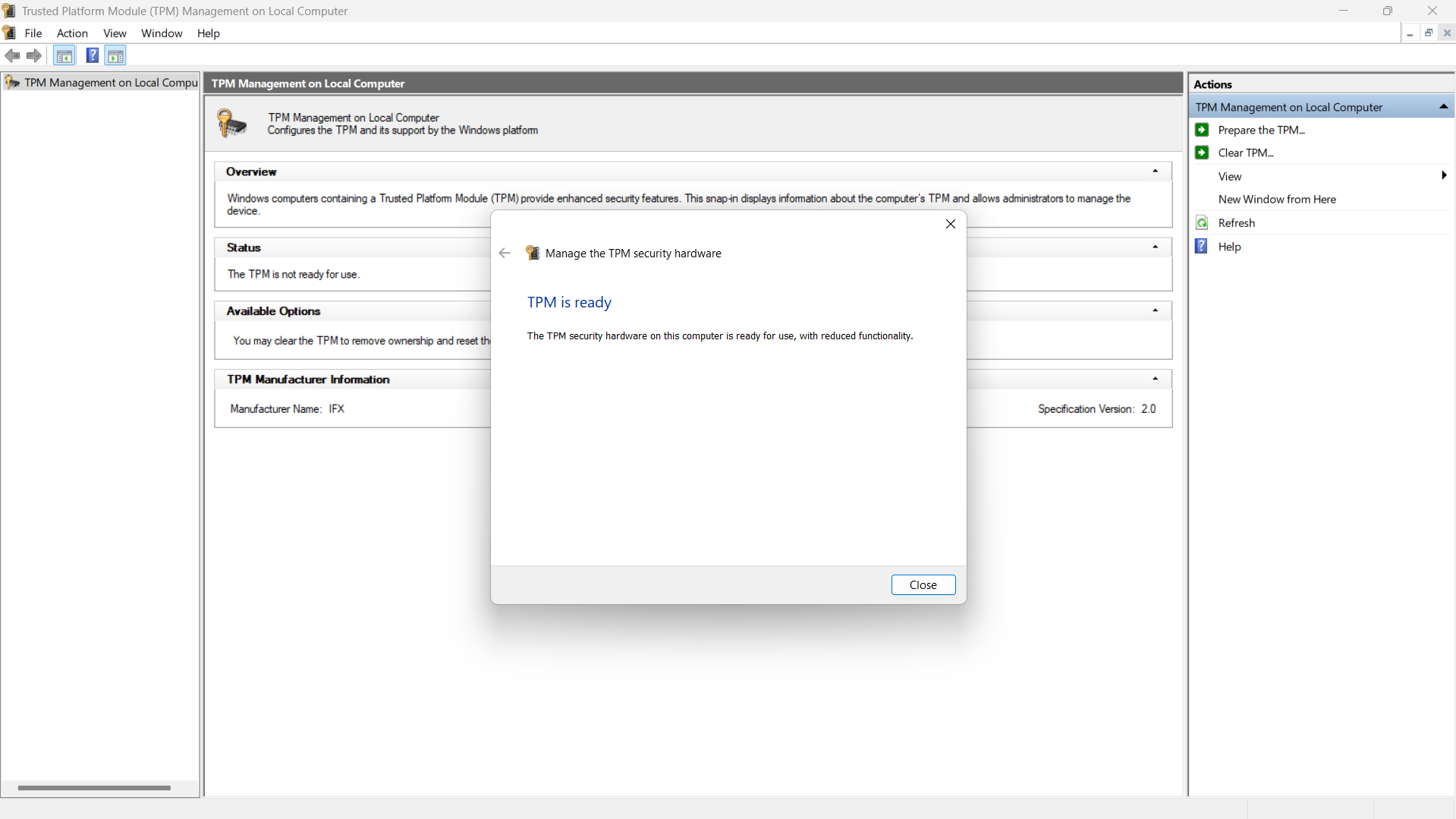
Task: Click the Actions pane header
Action: point(1321,84)
